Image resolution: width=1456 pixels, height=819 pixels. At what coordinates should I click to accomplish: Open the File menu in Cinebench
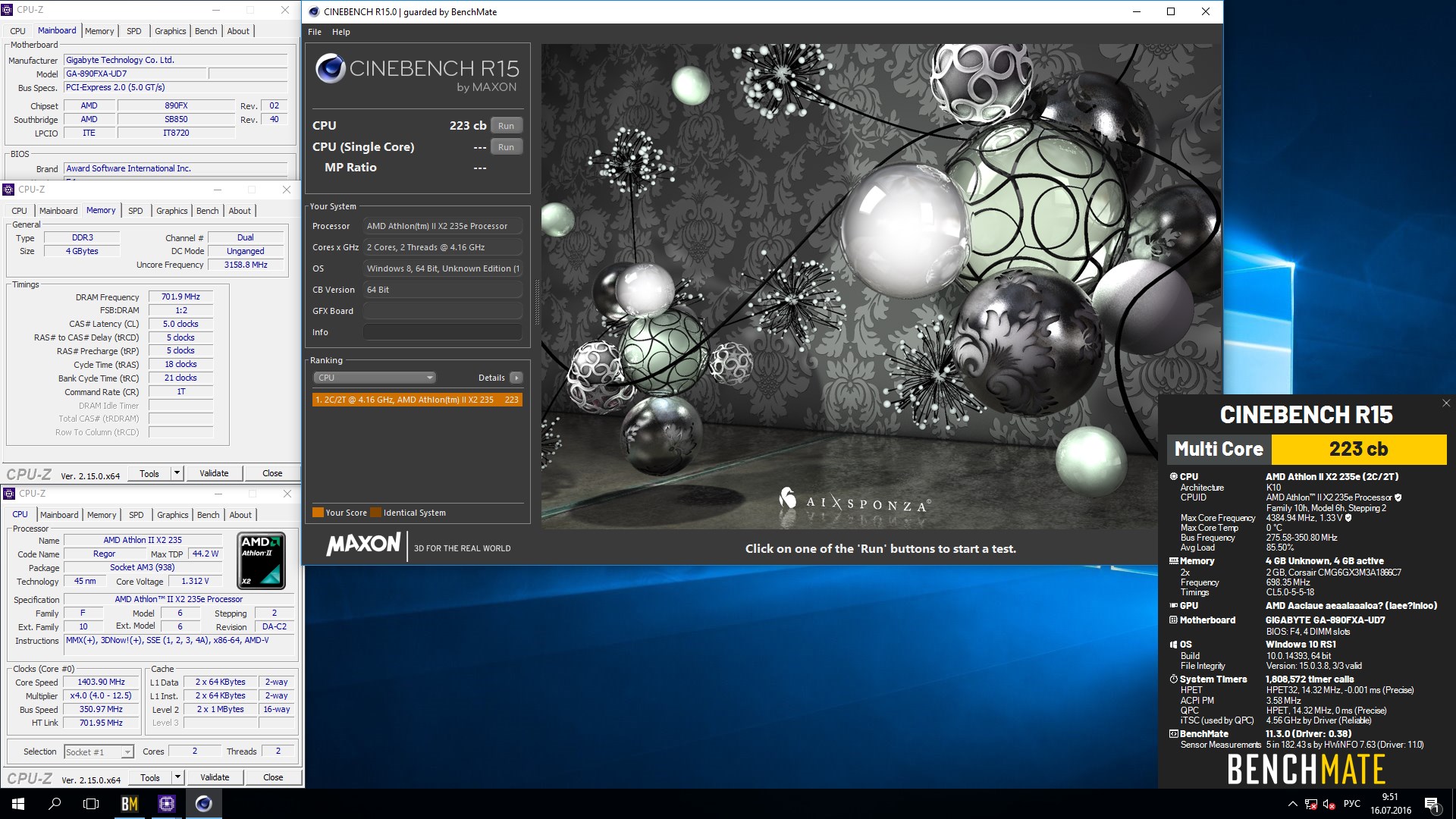315,32
